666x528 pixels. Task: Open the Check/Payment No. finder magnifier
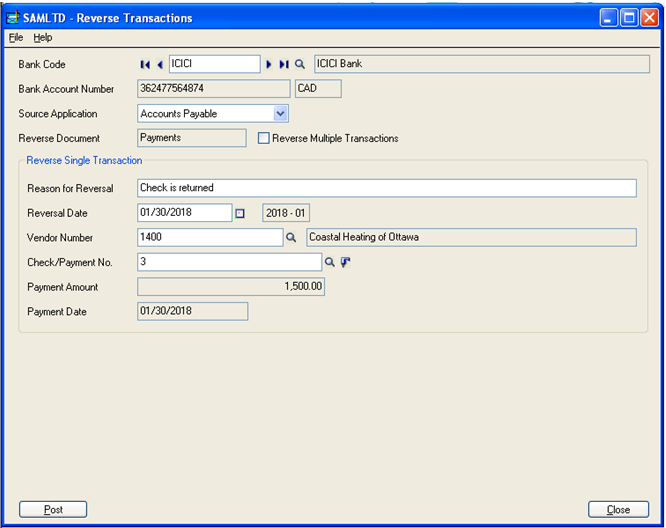[x=330, y=263]
